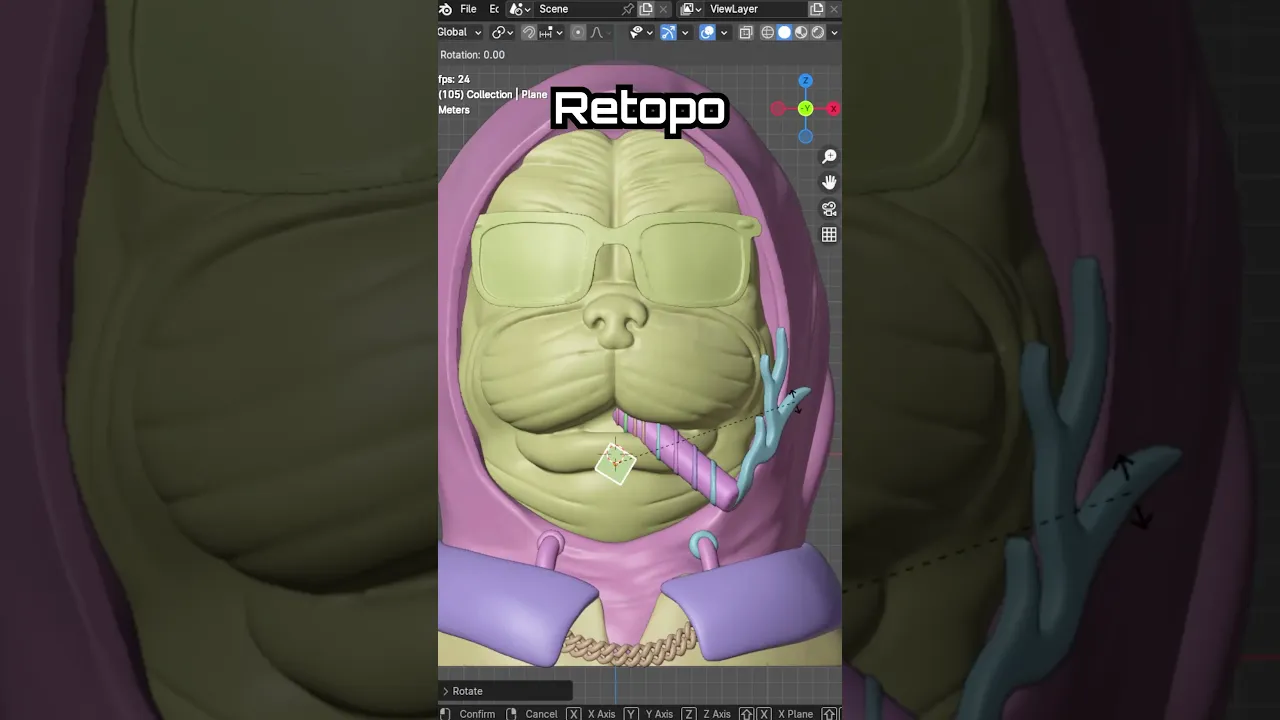Click the fps: 24 overlay text

pos(454,79)
